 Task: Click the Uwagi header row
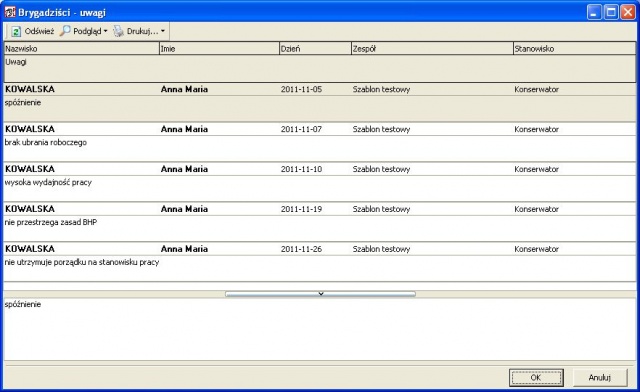pyautogui.click(x=320, y=68)
